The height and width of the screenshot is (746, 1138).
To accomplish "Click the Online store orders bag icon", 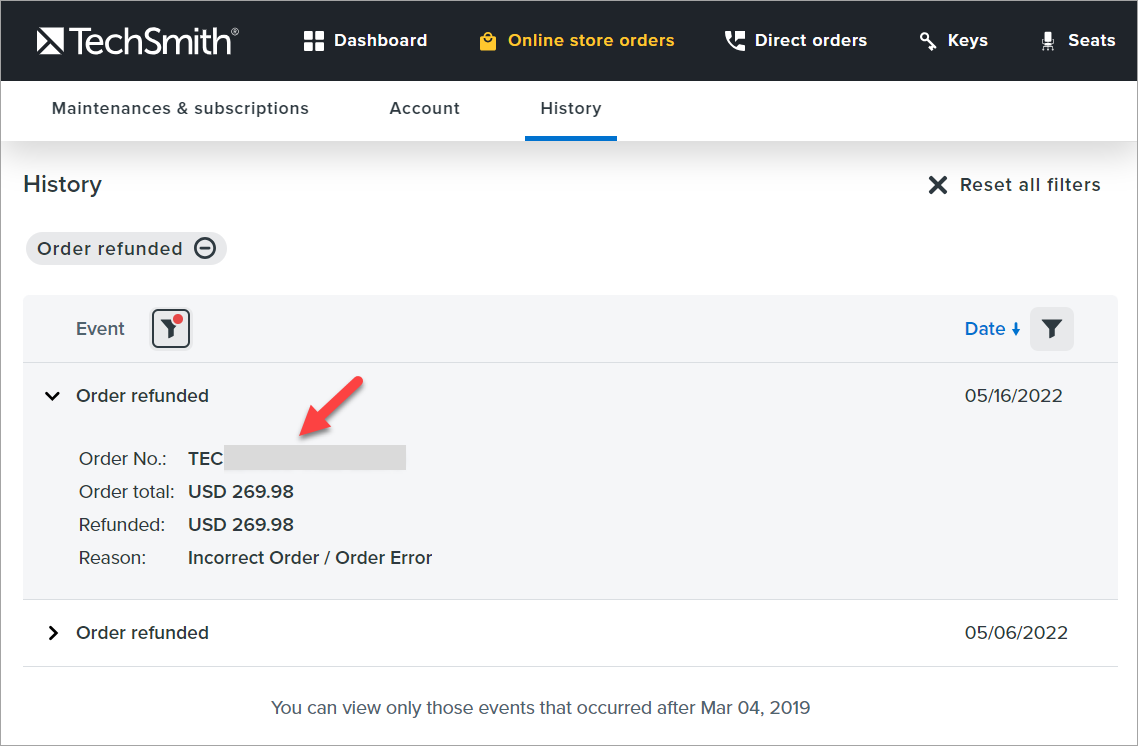I will point(488,41).
